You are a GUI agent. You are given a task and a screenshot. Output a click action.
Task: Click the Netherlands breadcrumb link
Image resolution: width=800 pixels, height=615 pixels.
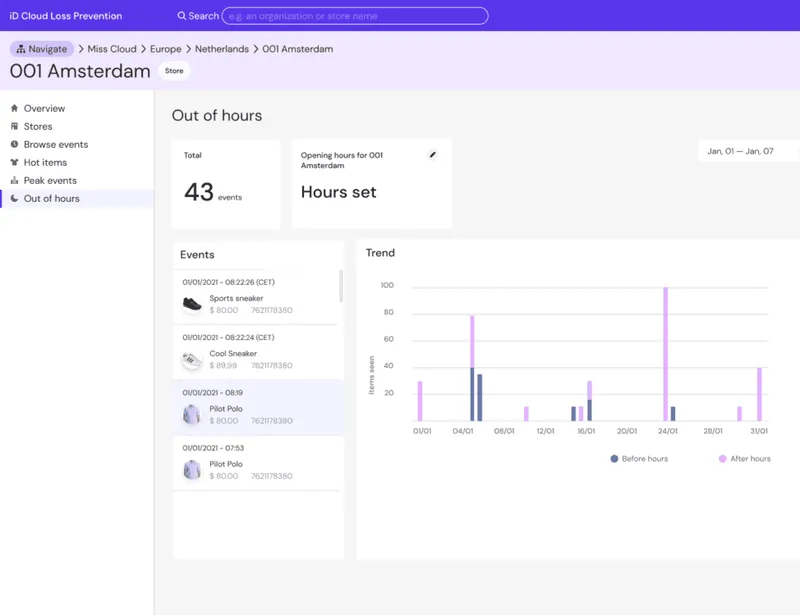[x=221, y=49]
